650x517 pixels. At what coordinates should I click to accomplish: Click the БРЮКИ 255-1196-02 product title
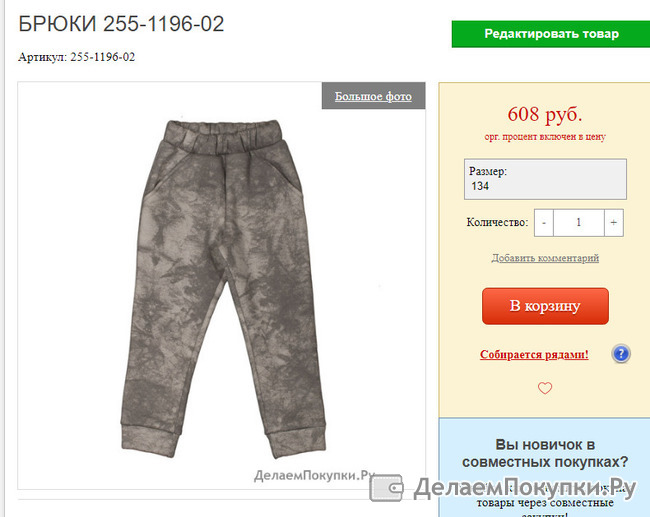click(121, 24)
